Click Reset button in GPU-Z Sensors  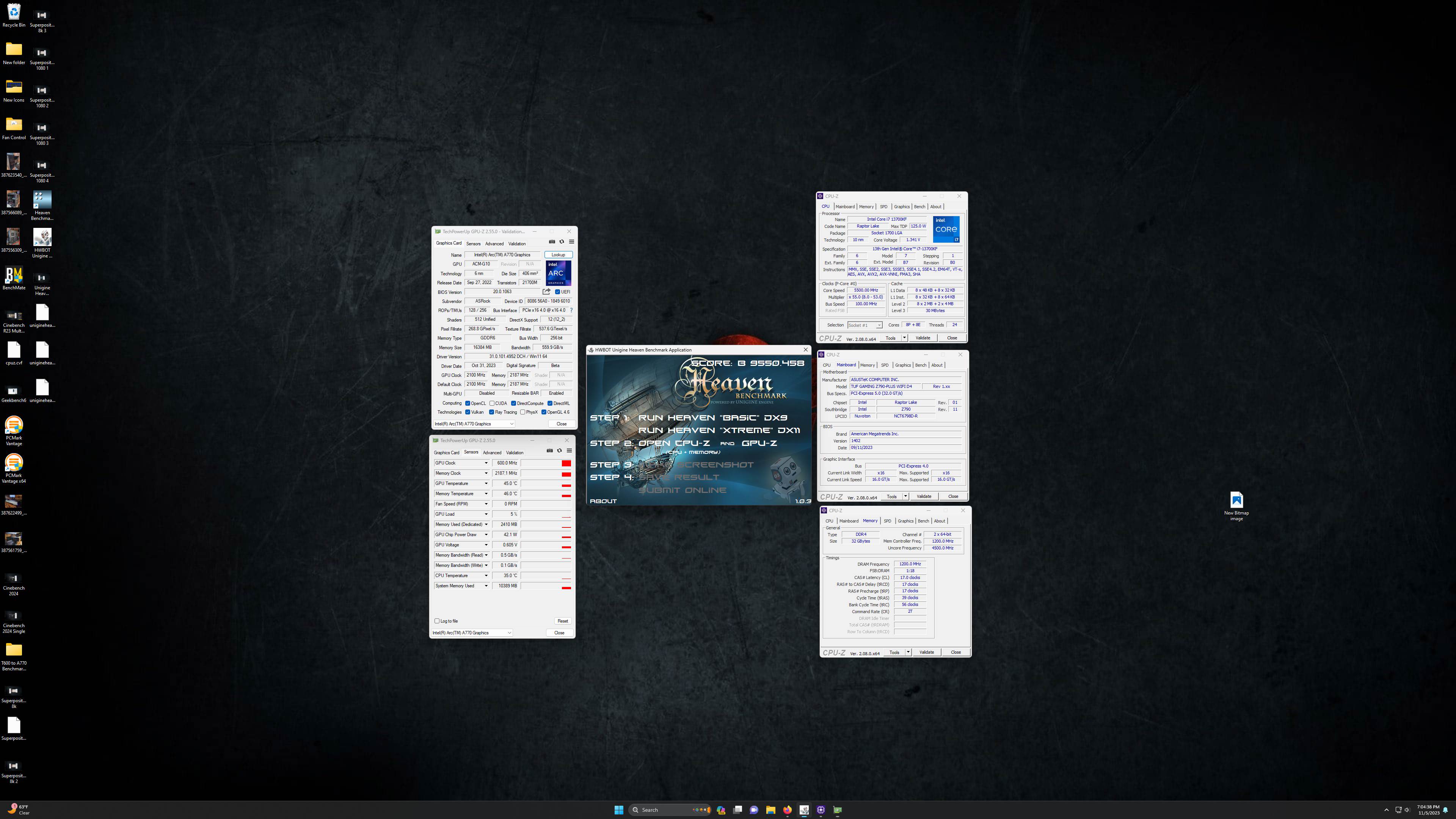(562, 621)
